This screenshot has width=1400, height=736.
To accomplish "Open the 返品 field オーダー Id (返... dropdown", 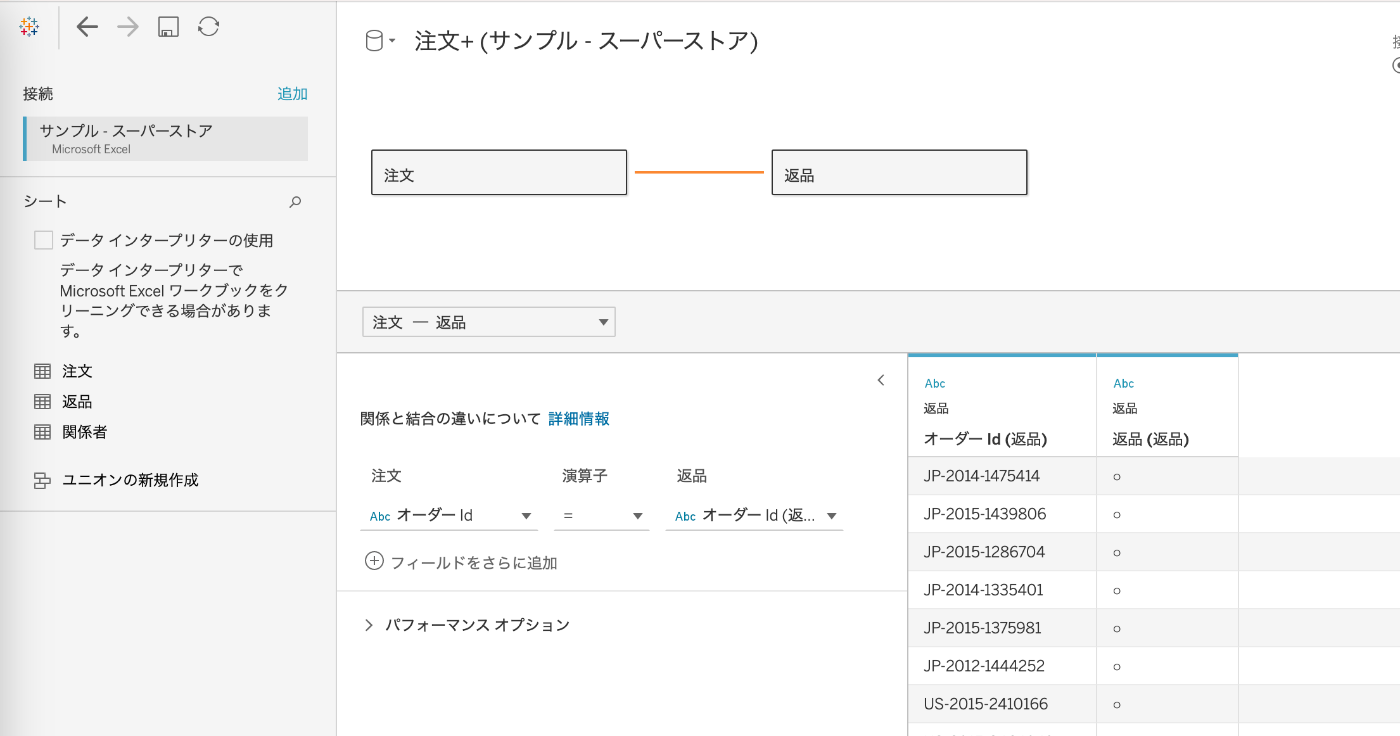I will pyautogui.click(x=755, y=516).
